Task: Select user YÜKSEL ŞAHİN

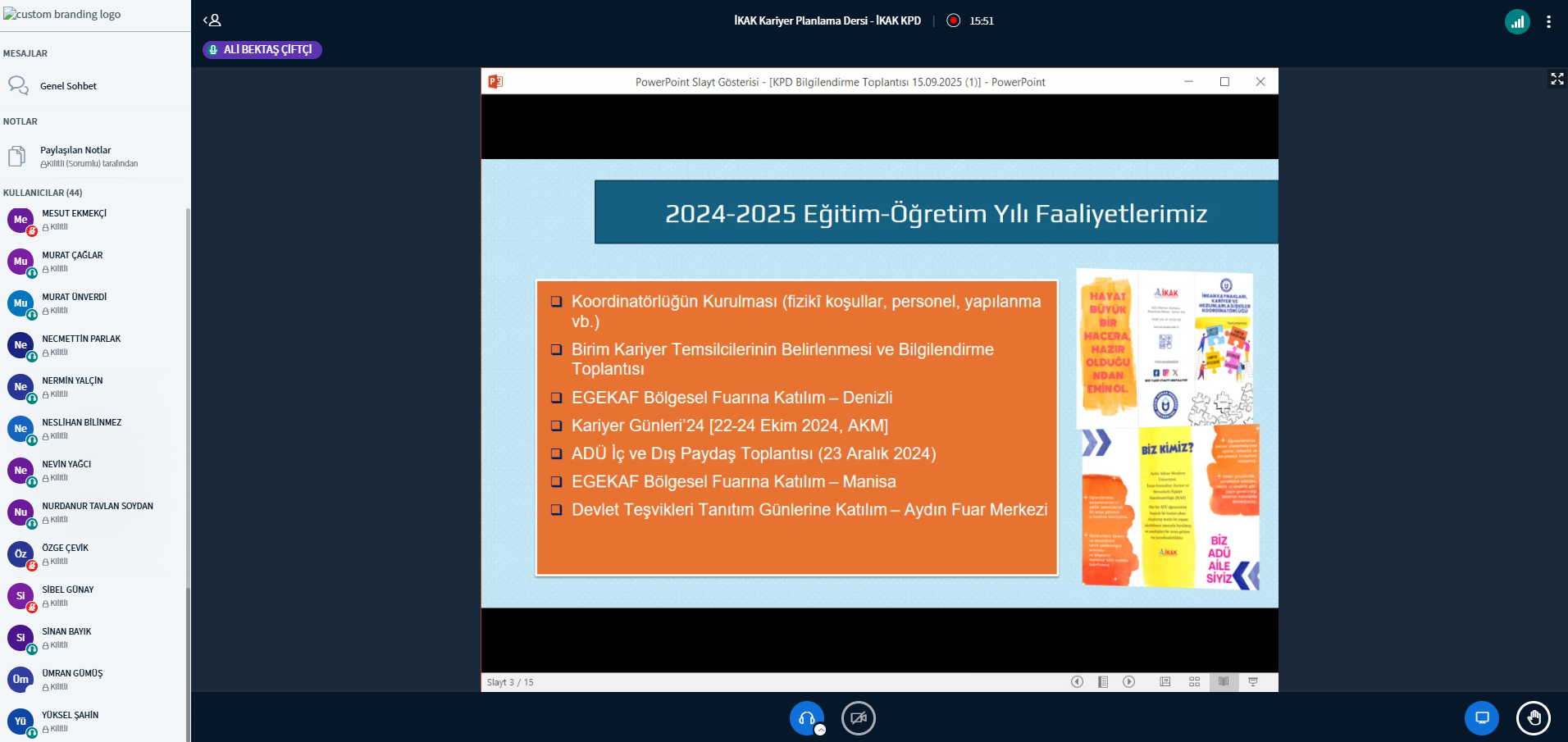Action: click(x=93, y=722)
